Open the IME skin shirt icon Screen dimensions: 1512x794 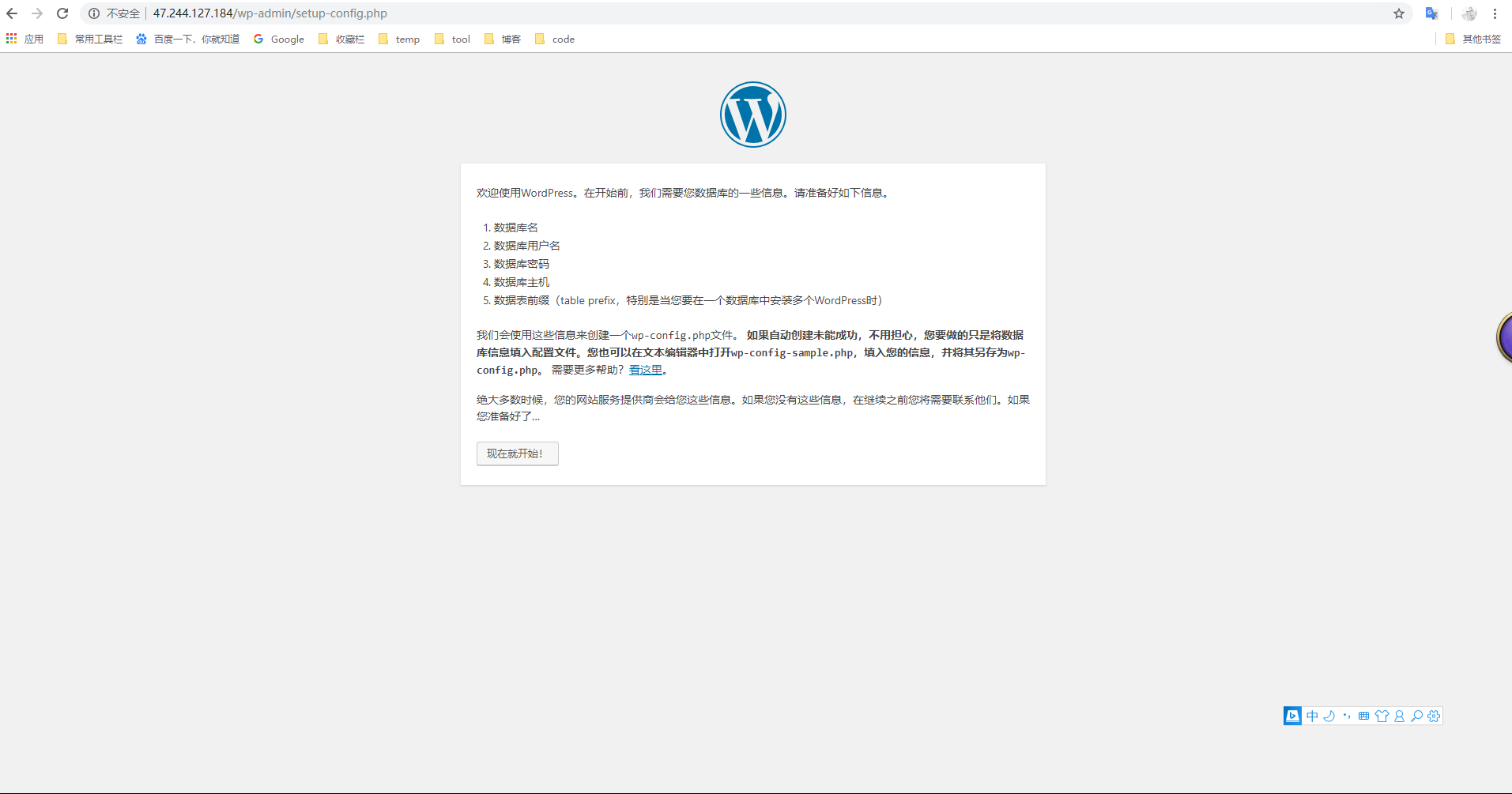coord(1382,716)
